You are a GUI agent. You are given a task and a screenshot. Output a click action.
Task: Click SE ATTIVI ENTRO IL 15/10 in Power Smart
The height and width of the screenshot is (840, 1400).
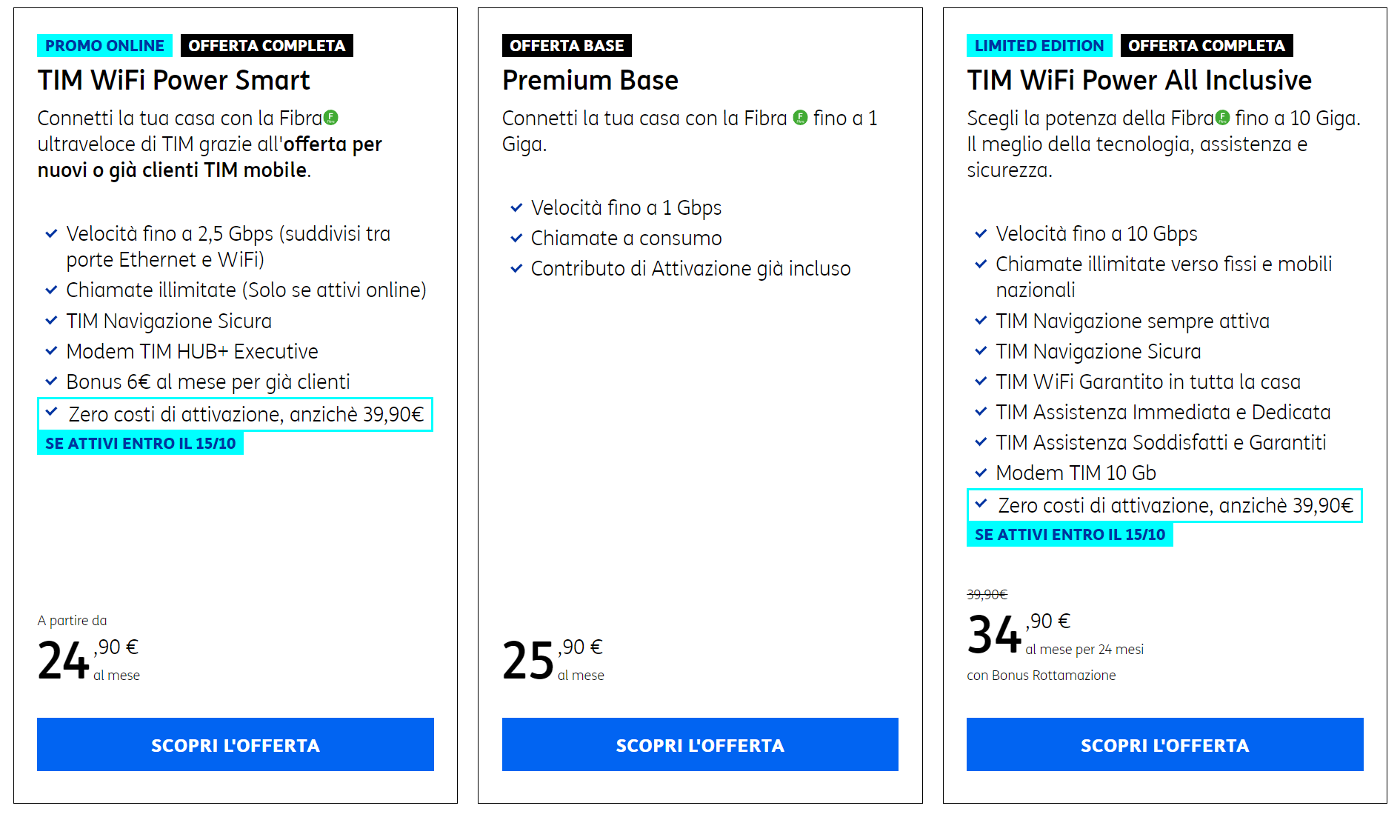(141, 444)
